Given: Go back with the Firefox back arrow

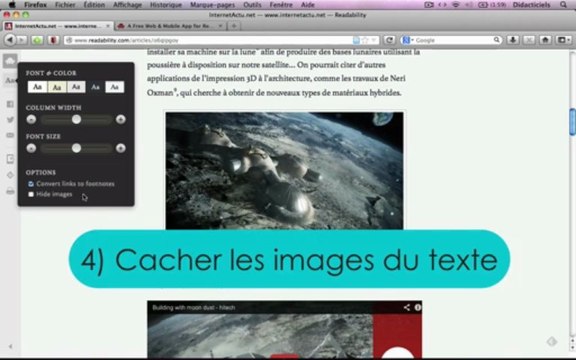Looking at the screenshot, I should pyautogui.click(x=10, y=40).
